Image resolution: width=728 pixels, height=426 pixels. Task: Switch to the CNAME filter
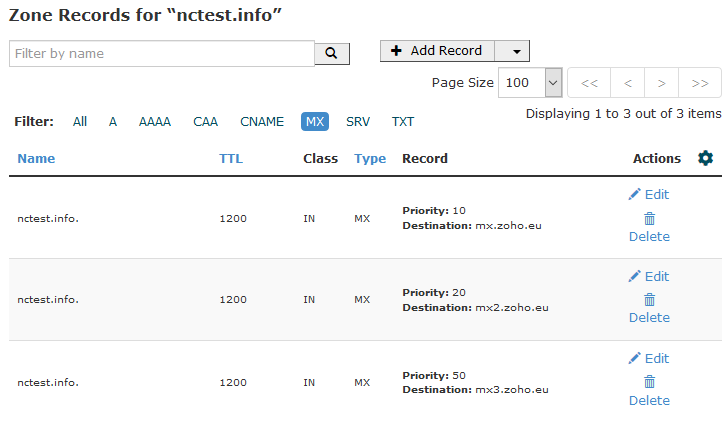coord(262,122)
